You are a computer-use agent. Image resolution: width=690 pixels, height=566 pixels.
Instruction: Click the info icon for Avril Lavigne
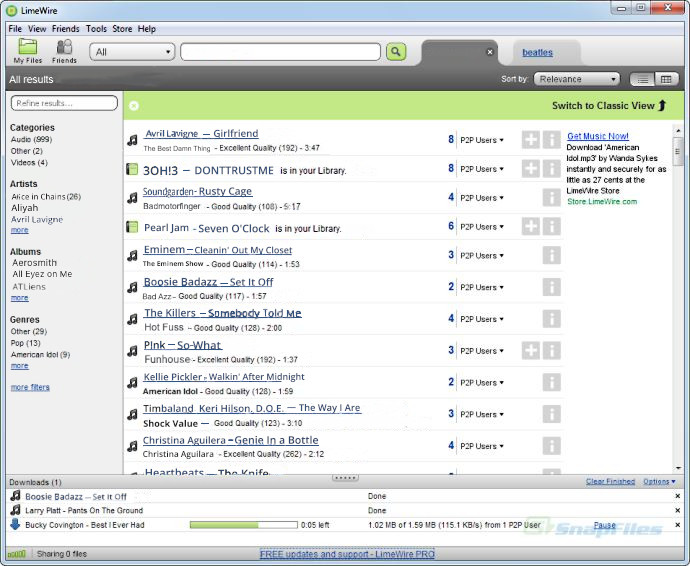[551, 140]
